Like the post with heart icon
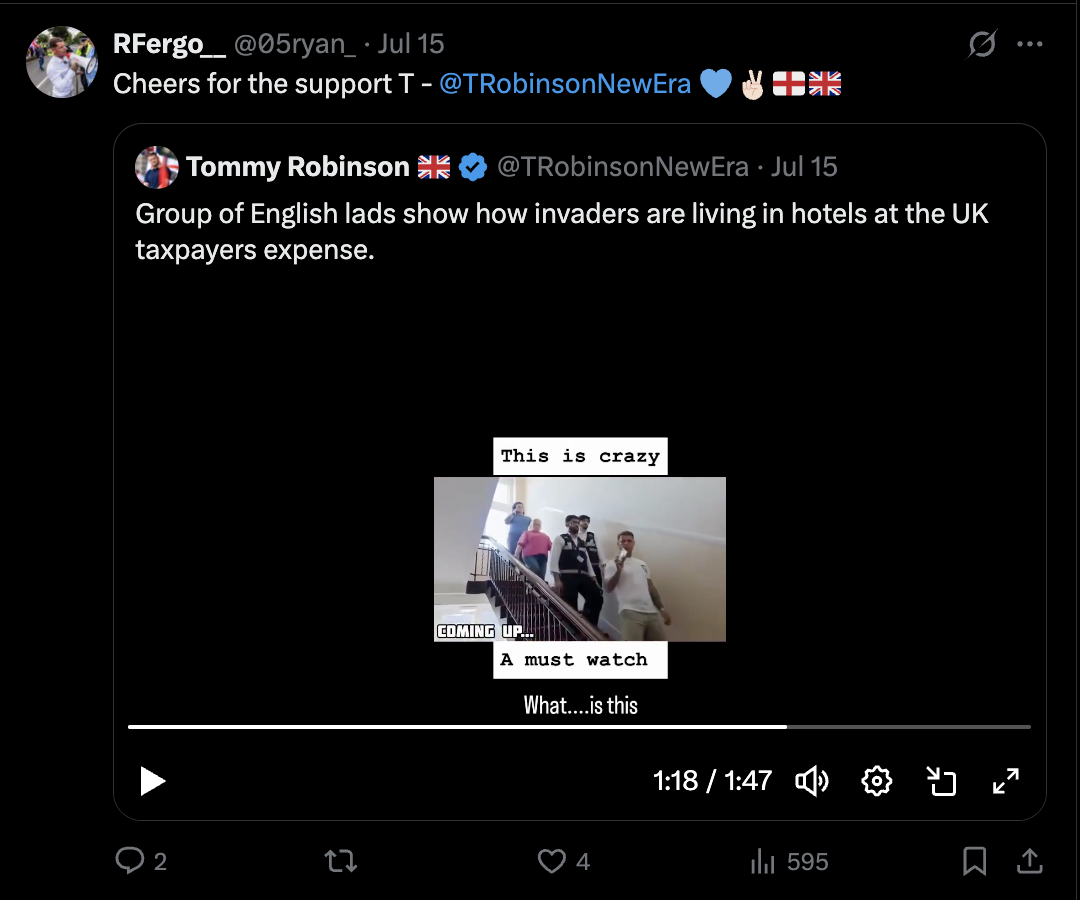The image size is (1080, 900). pyautogui.click(x=552, y=861)
